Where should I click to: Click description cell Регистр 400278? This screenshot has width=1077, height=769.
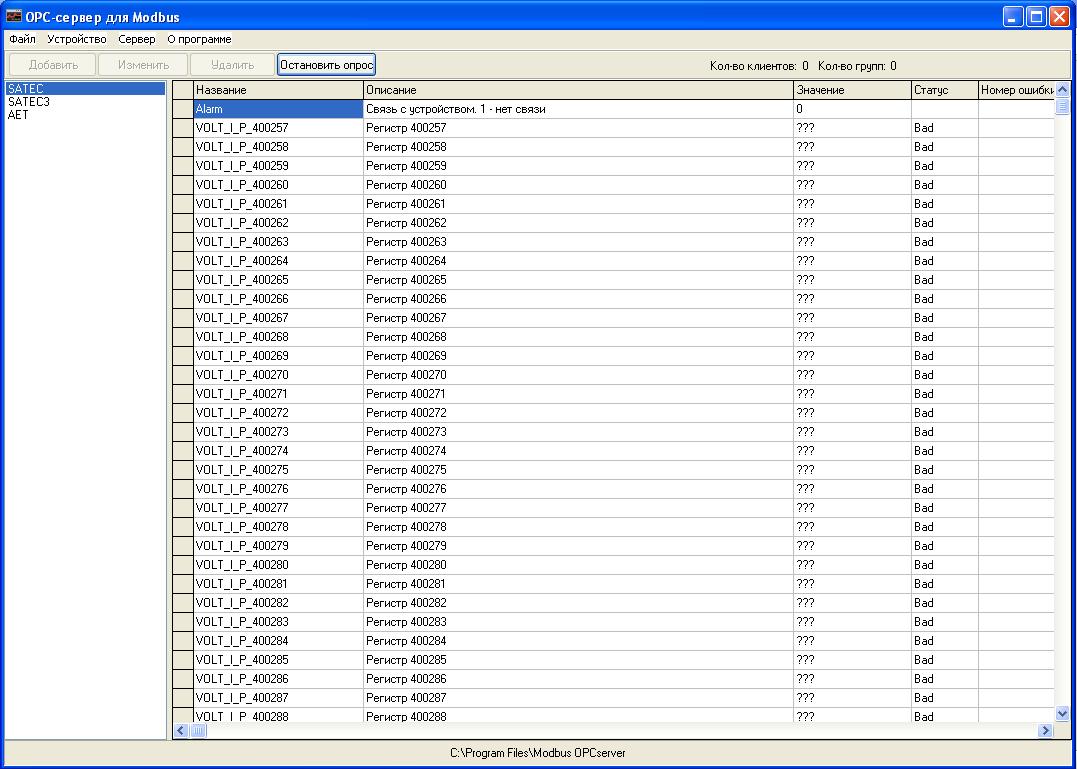[578, 527]
